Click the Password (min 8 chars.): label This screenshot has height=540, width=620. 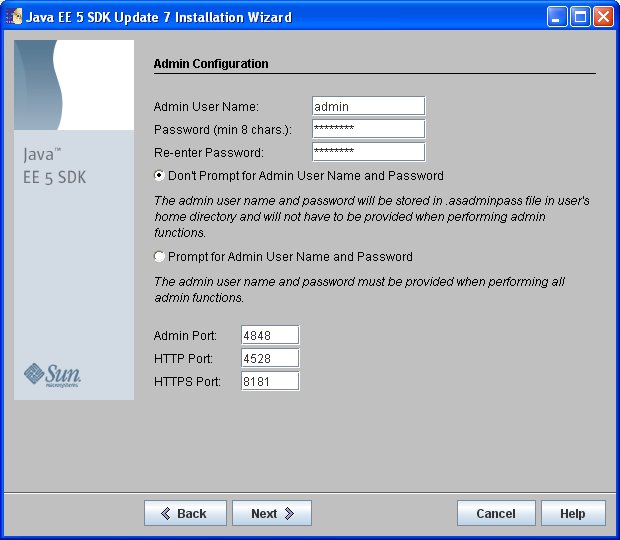(223, 130)
